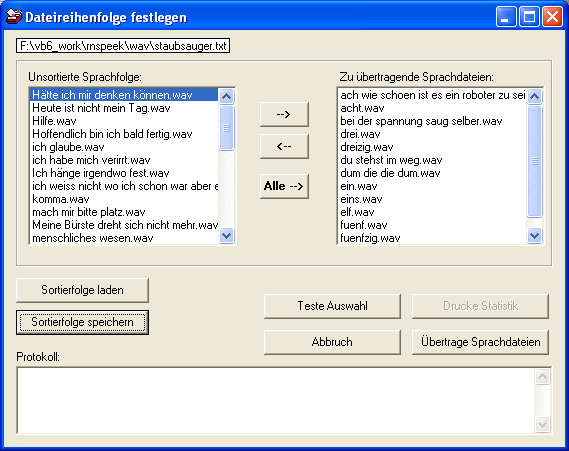Click the file path input field
The height and width of the screenshot is (451, 569).
pyautogui.click(x=123, y=46)
